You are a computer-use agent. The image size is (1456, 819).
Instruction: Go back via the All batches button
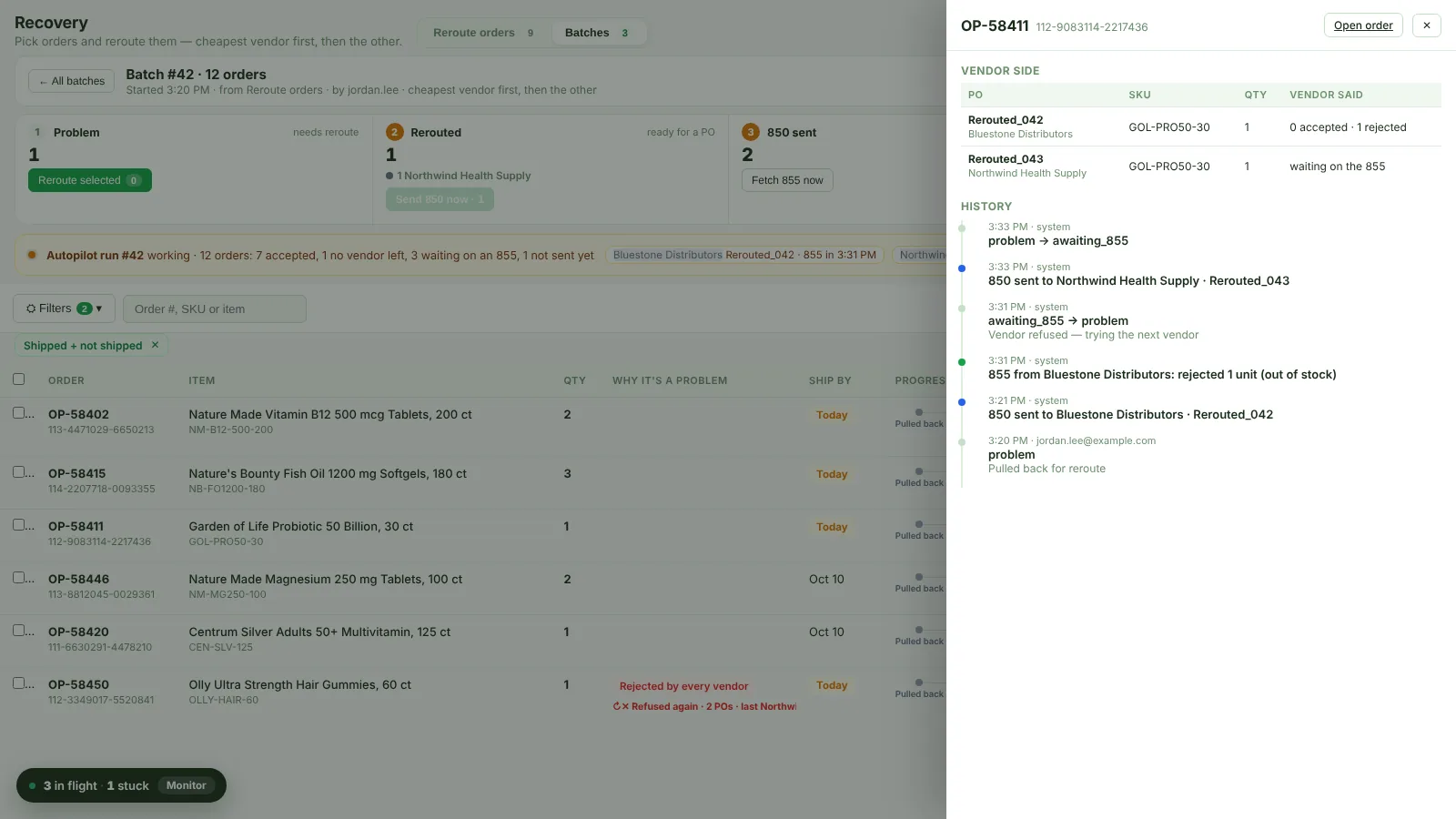pyautogui.click(x=71, y=81)
